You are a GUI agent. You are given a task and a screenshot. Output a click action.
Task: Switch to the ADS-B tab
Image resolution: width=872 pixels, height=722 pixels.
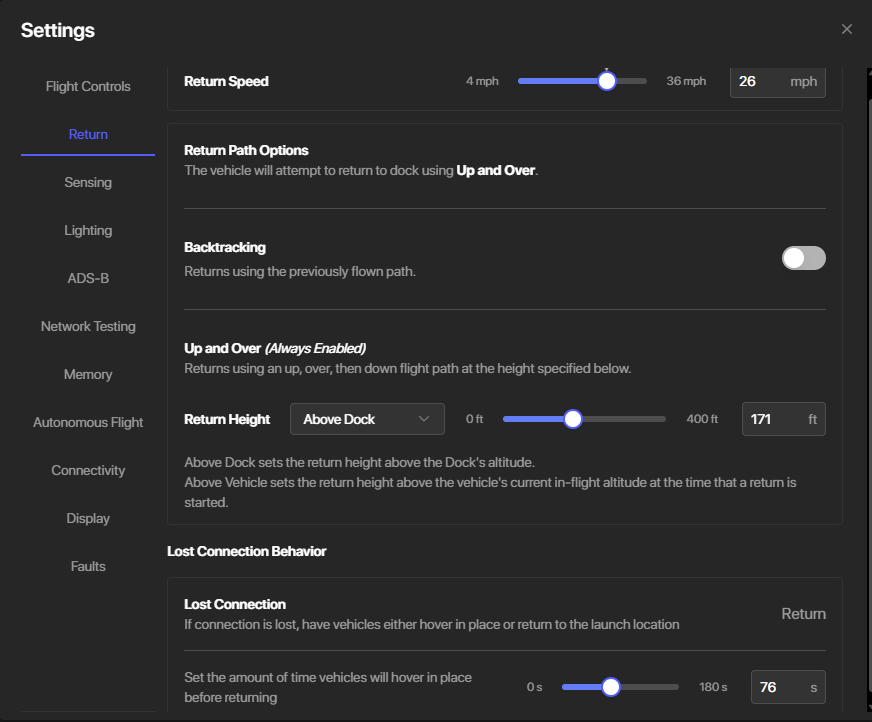coord(88,278)
